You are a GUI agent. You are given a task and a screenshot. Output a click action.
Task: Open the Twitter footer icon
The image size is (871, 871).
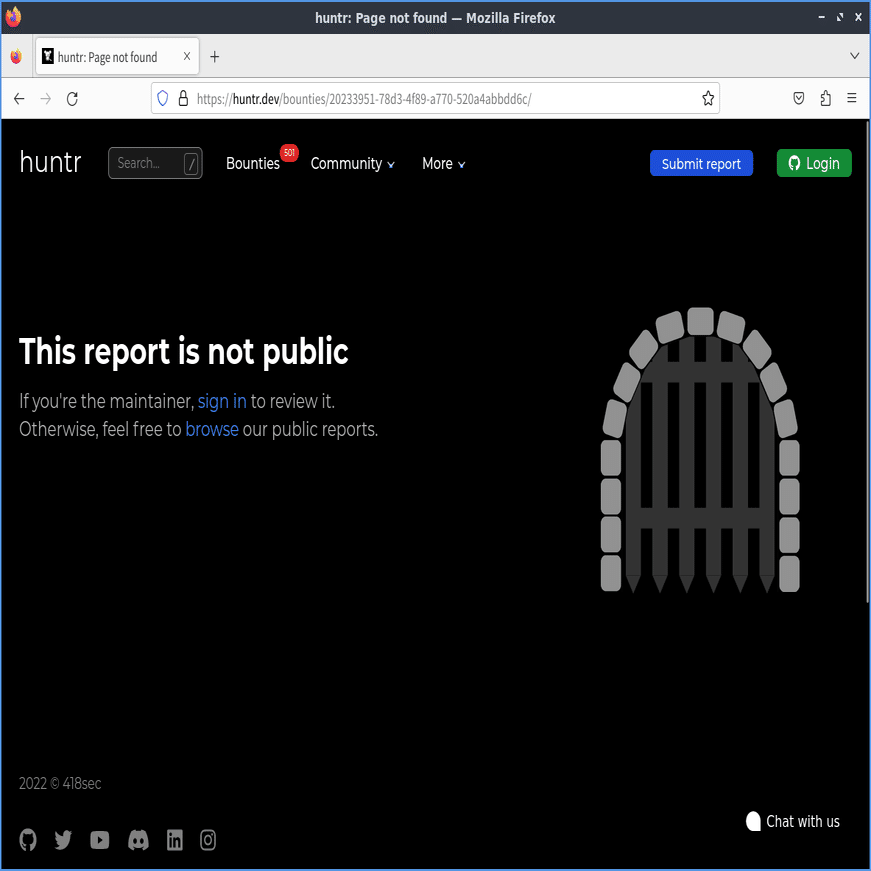tap(63, 840)
